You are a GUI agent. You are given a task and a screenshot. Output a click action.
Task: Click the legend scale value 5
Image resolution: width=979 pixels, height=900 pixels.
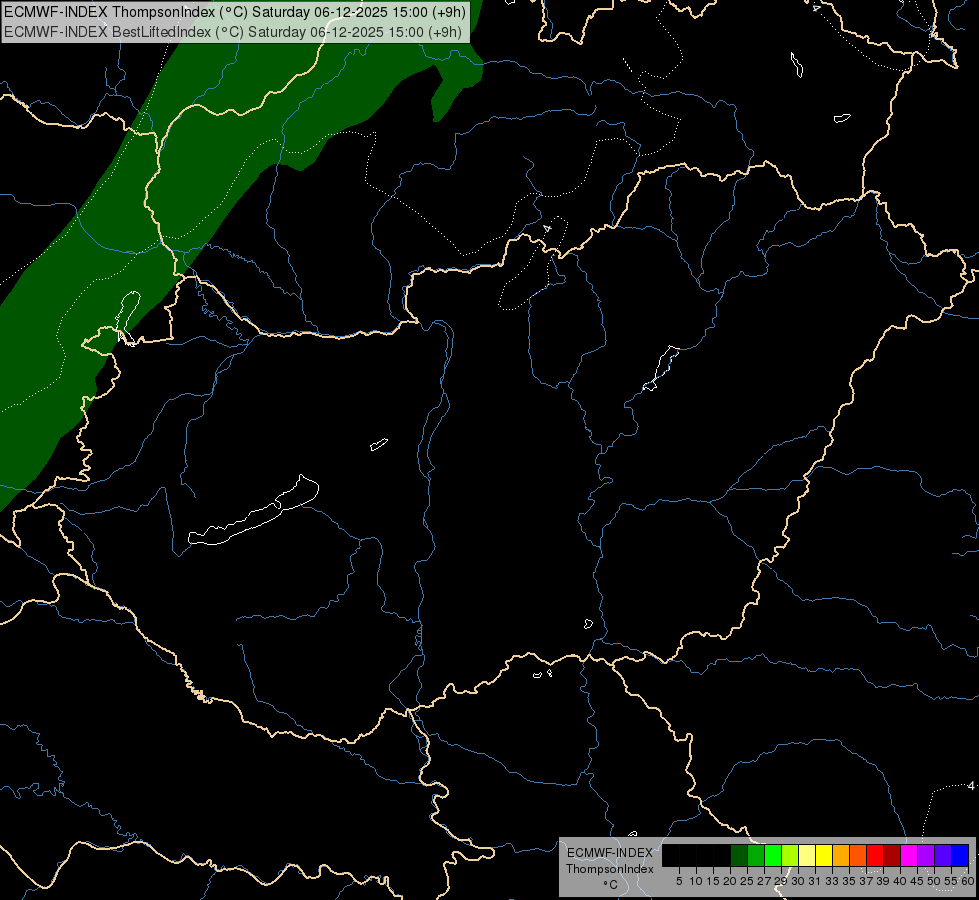click(679, 881)
